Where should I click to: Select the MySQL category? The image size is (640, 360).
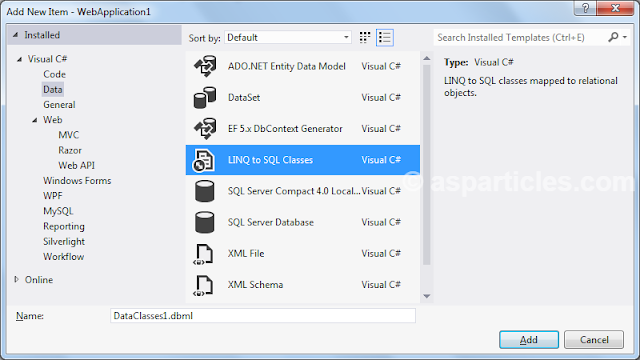58,211
